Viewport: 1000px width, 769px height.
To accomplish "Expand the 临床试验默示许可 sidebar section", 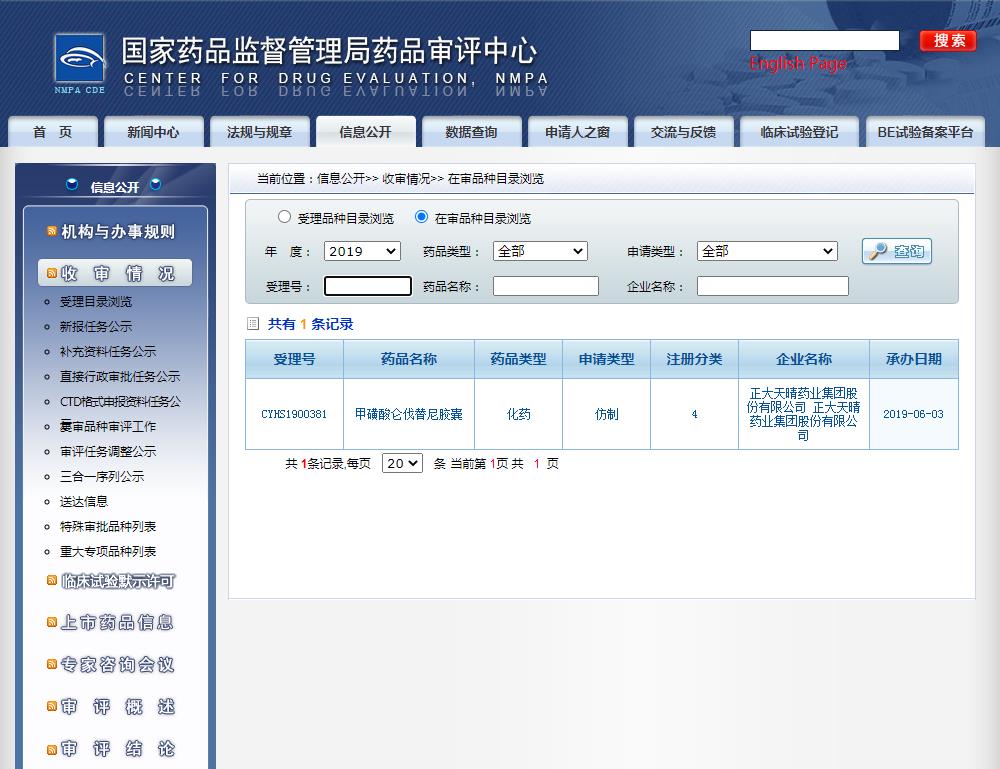I will 118,581.
